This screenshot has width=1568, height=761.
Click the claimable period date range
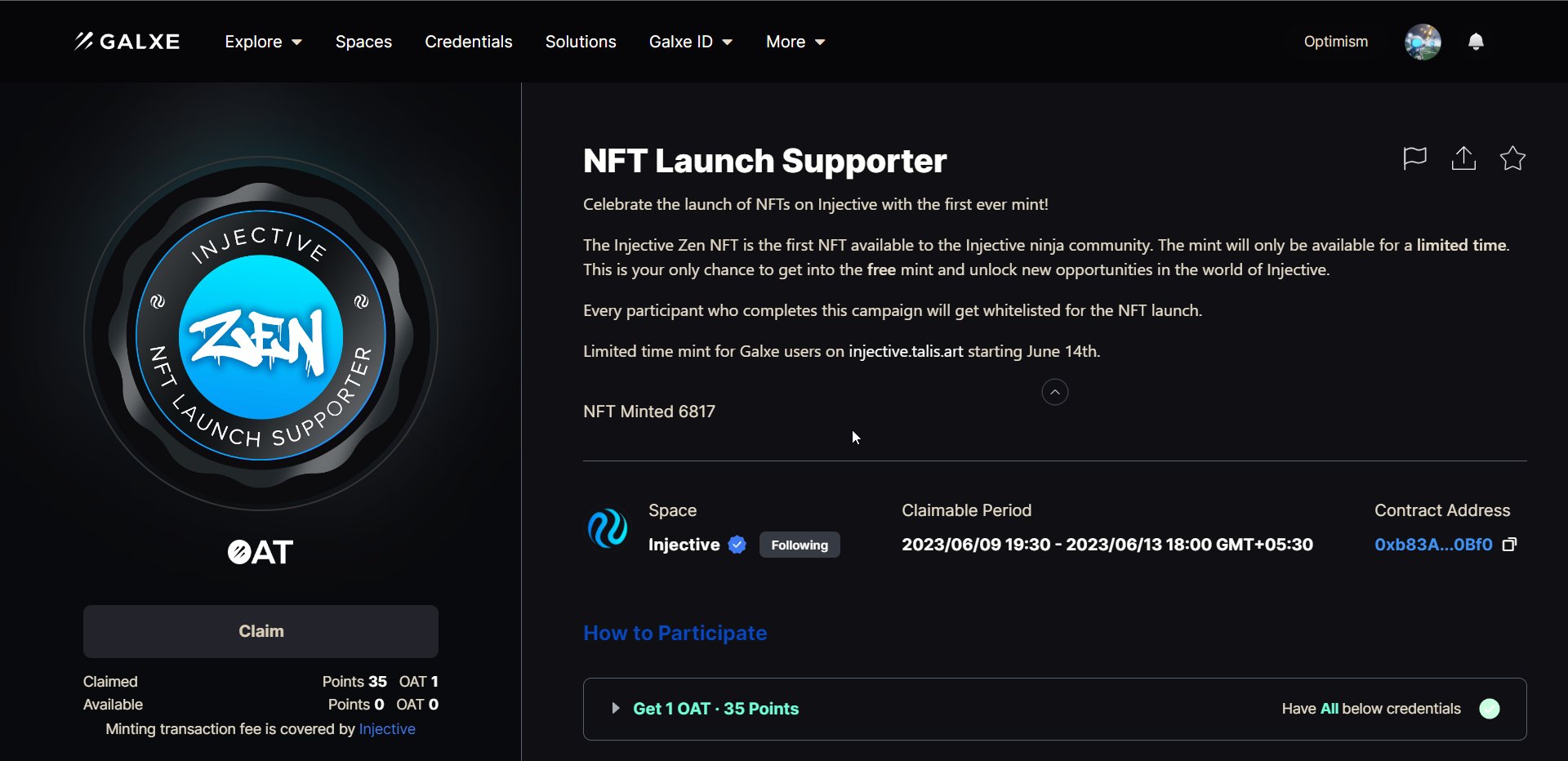click(x=1107, y=545)
